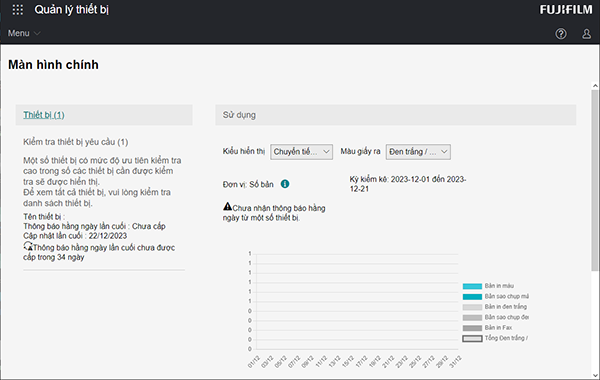The height and width of the screenshot is (380, 600).
Task: Click the Tên thiết bị label
Action: click(x=44, y=217)
